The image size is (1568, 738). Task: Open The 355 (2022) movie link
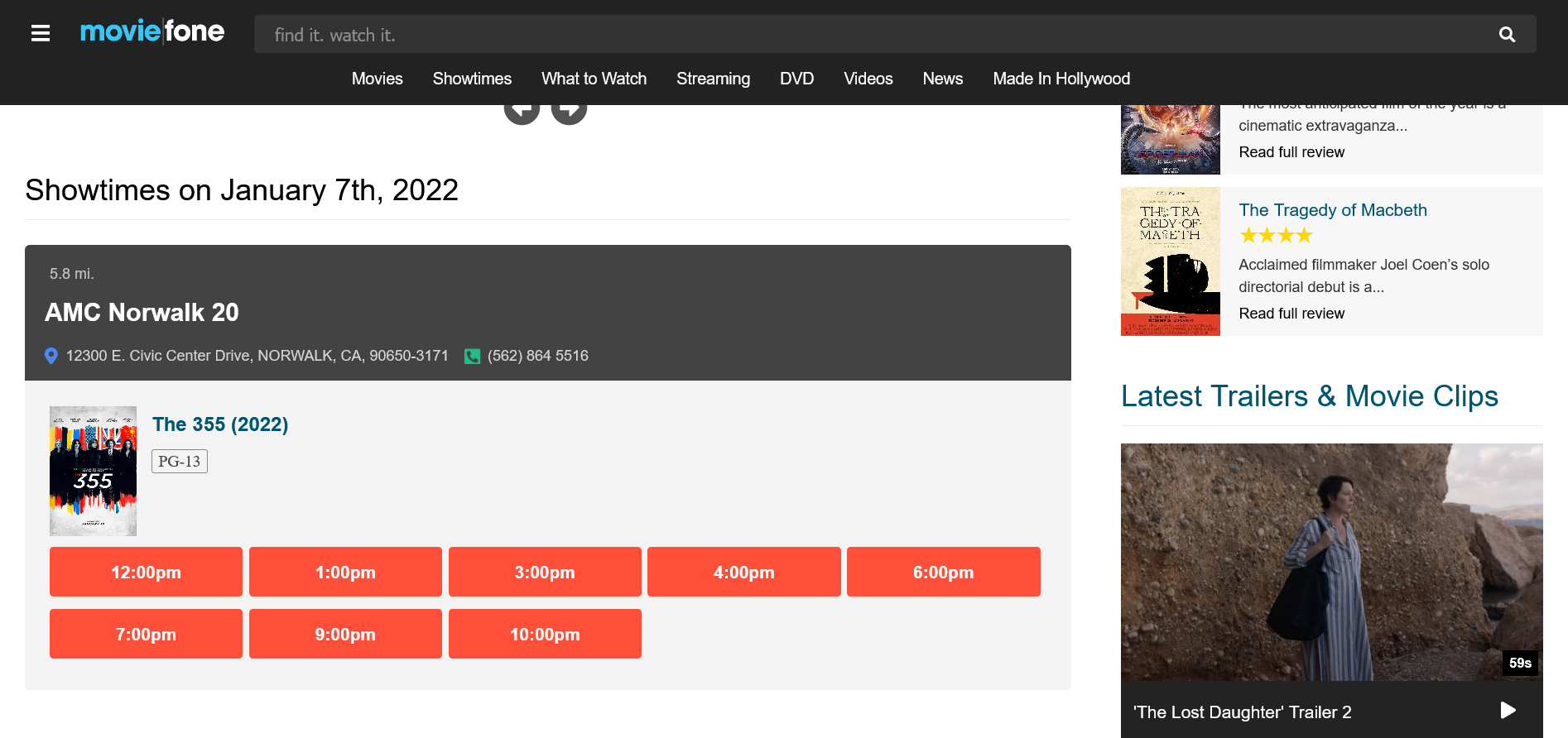tap(220, 424)
